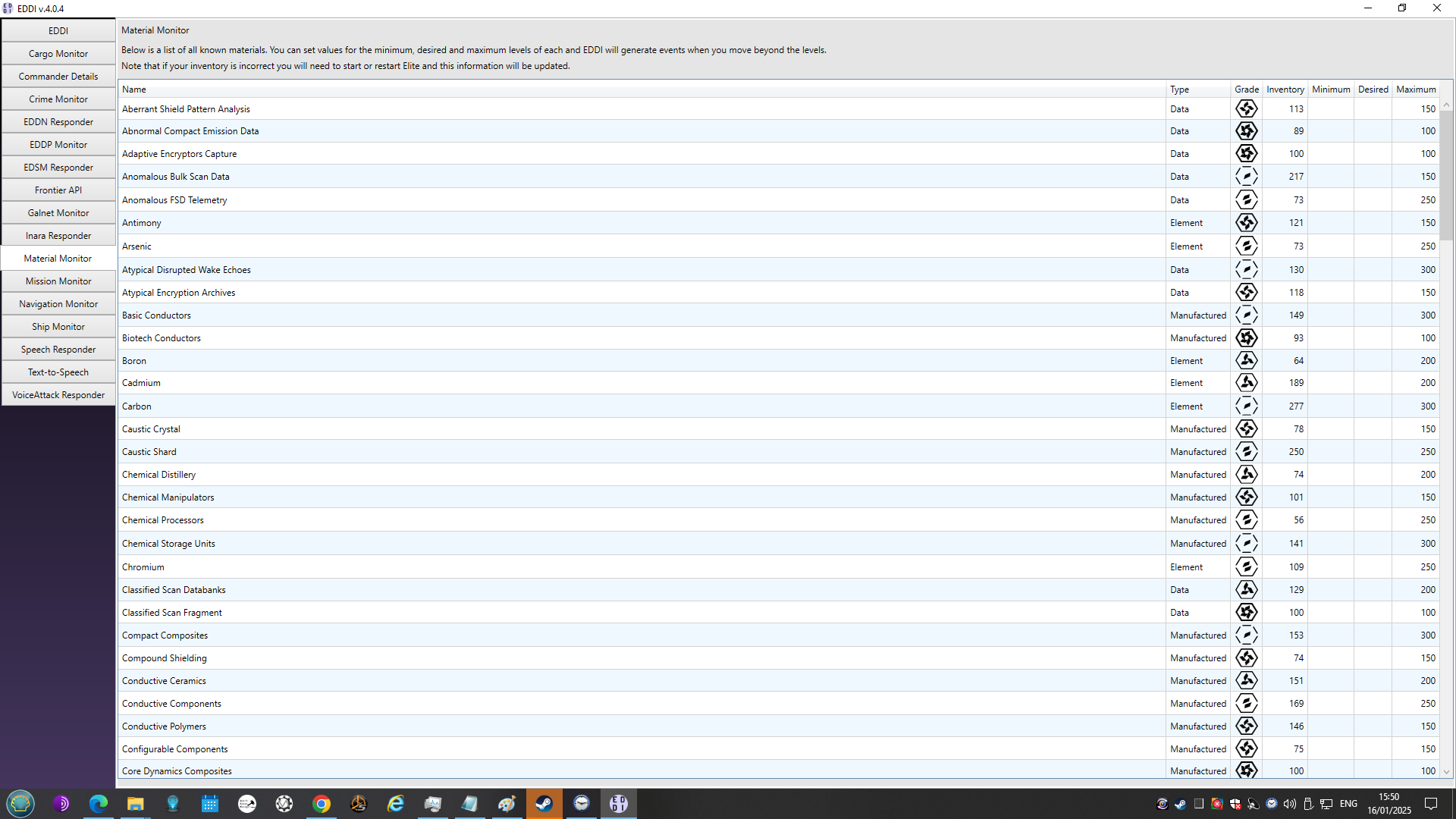Click the Desired field for Abnormal Compact Emission Data

coord(1373,130)
